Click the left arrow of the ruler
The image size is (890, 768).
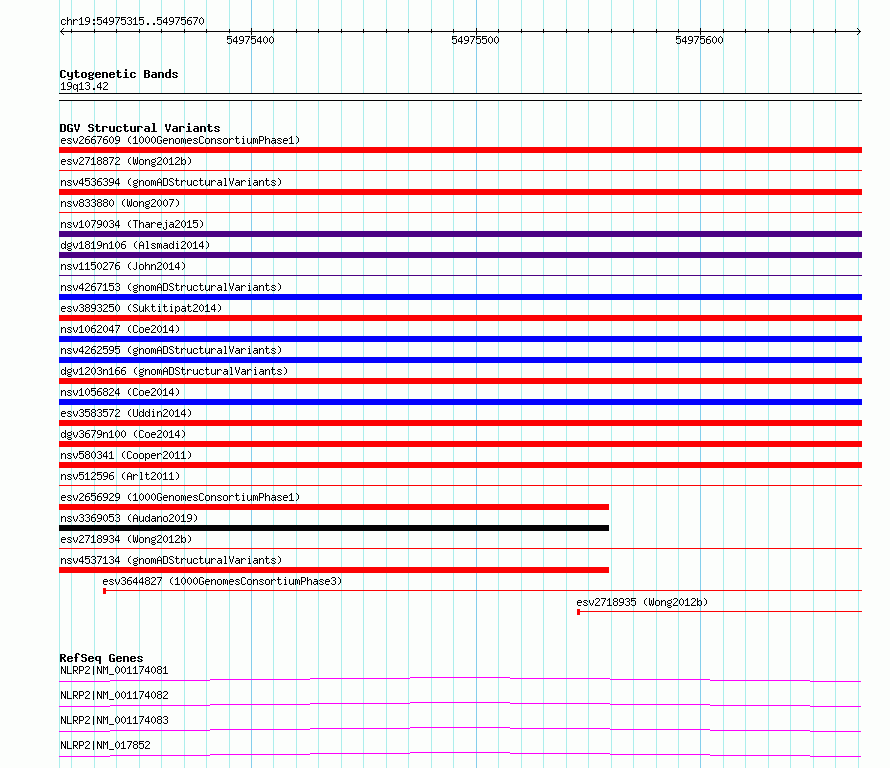tap(63, 32)
